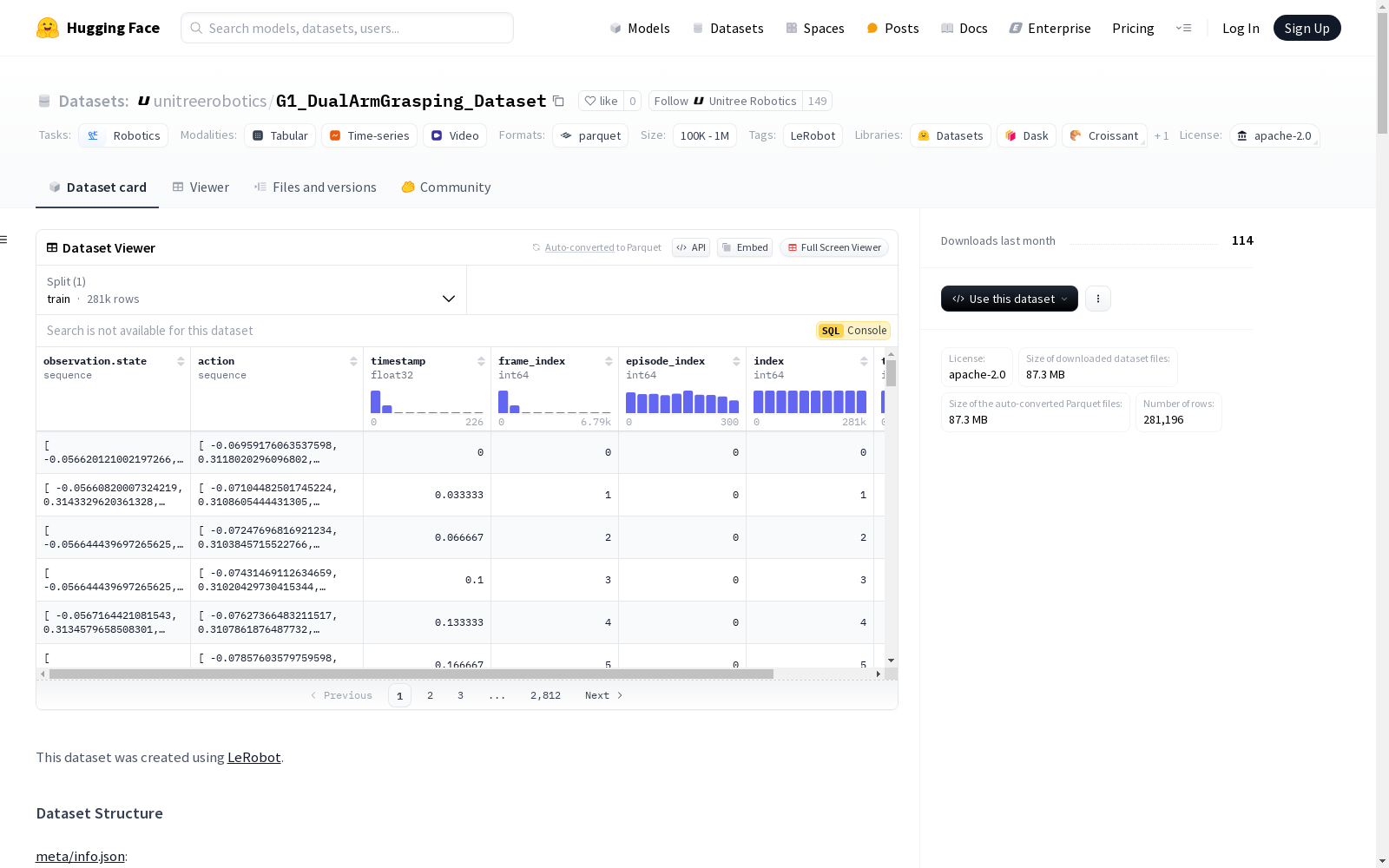Go to page 2 of rows

[x=430, y=695]
